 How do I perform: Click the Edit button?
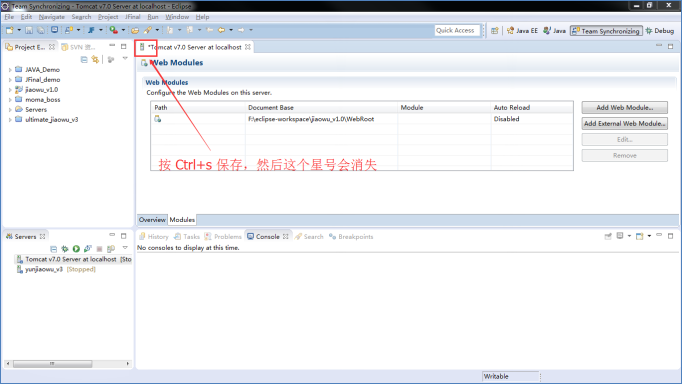pyautogui.click(x=624, y=139)
